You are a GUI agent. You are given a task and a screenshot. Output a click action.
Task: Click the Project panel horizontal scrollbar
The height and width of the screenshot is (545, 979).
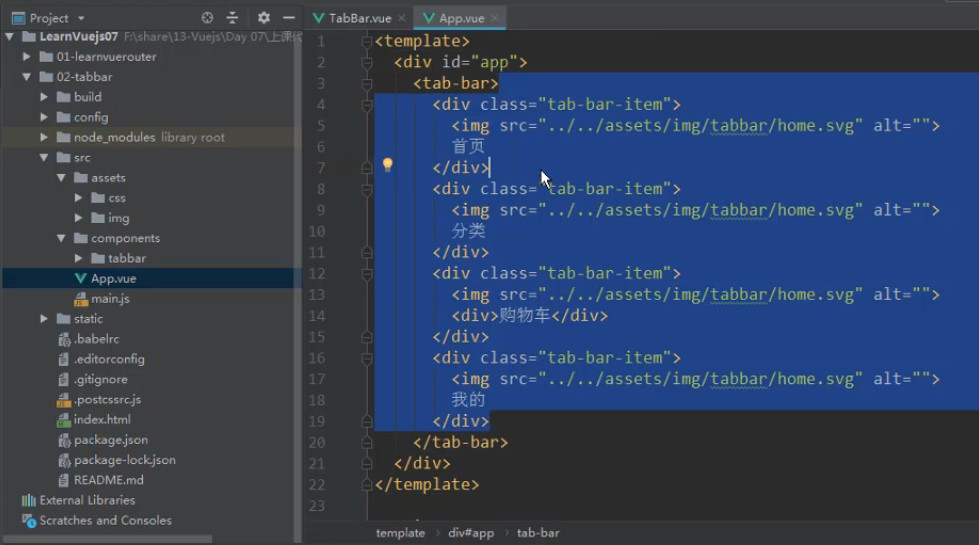(107, 539)
